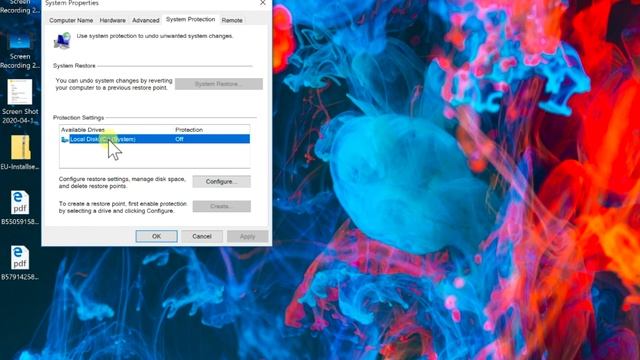Image resolution: width=640 pixels, height=360 pixels.
Task: Click the System Restore button
Action: [219, 84]
